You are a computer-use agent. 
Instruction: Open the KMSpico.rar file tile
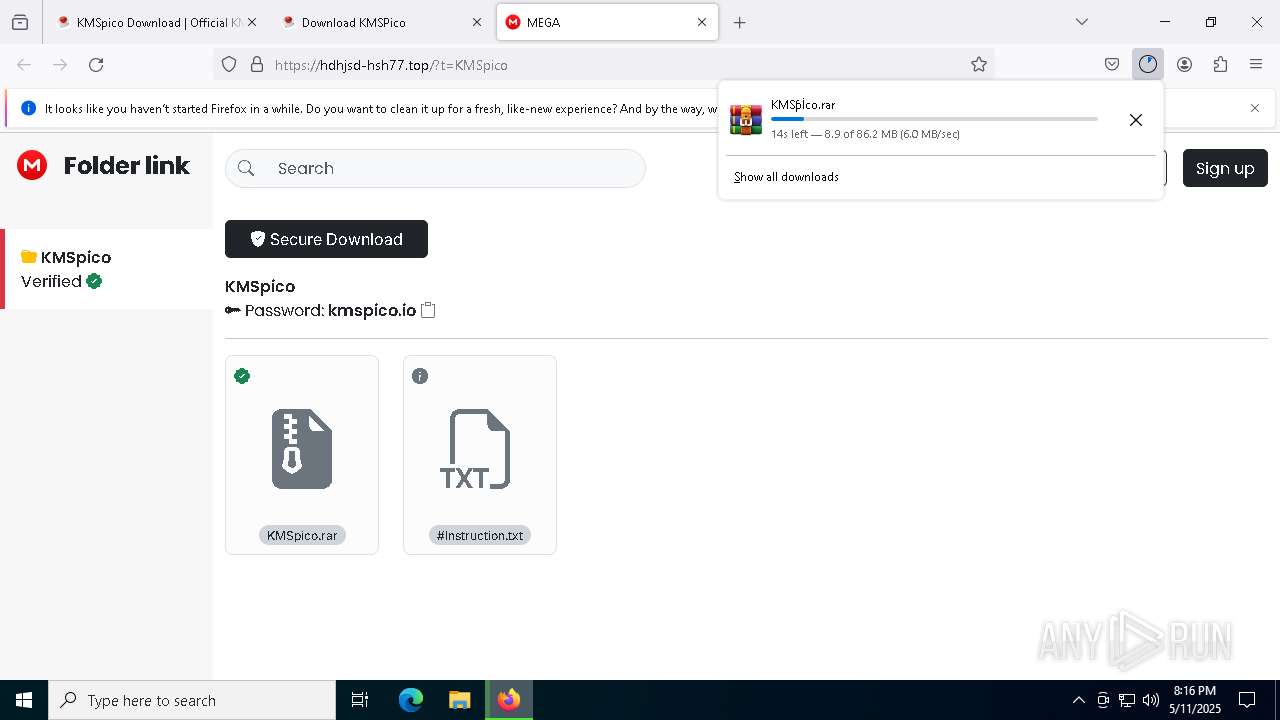pos(302,455)
